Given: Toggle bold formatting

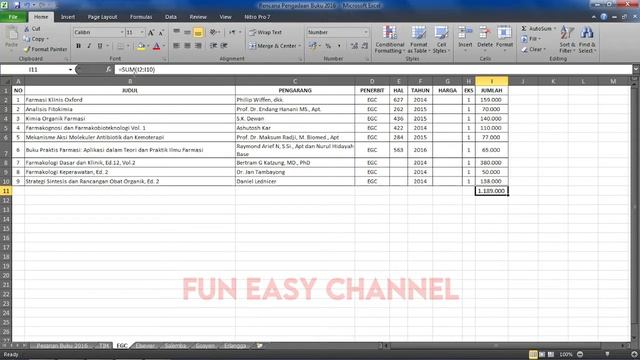Looking at the screenshot, I should (78, 46).
